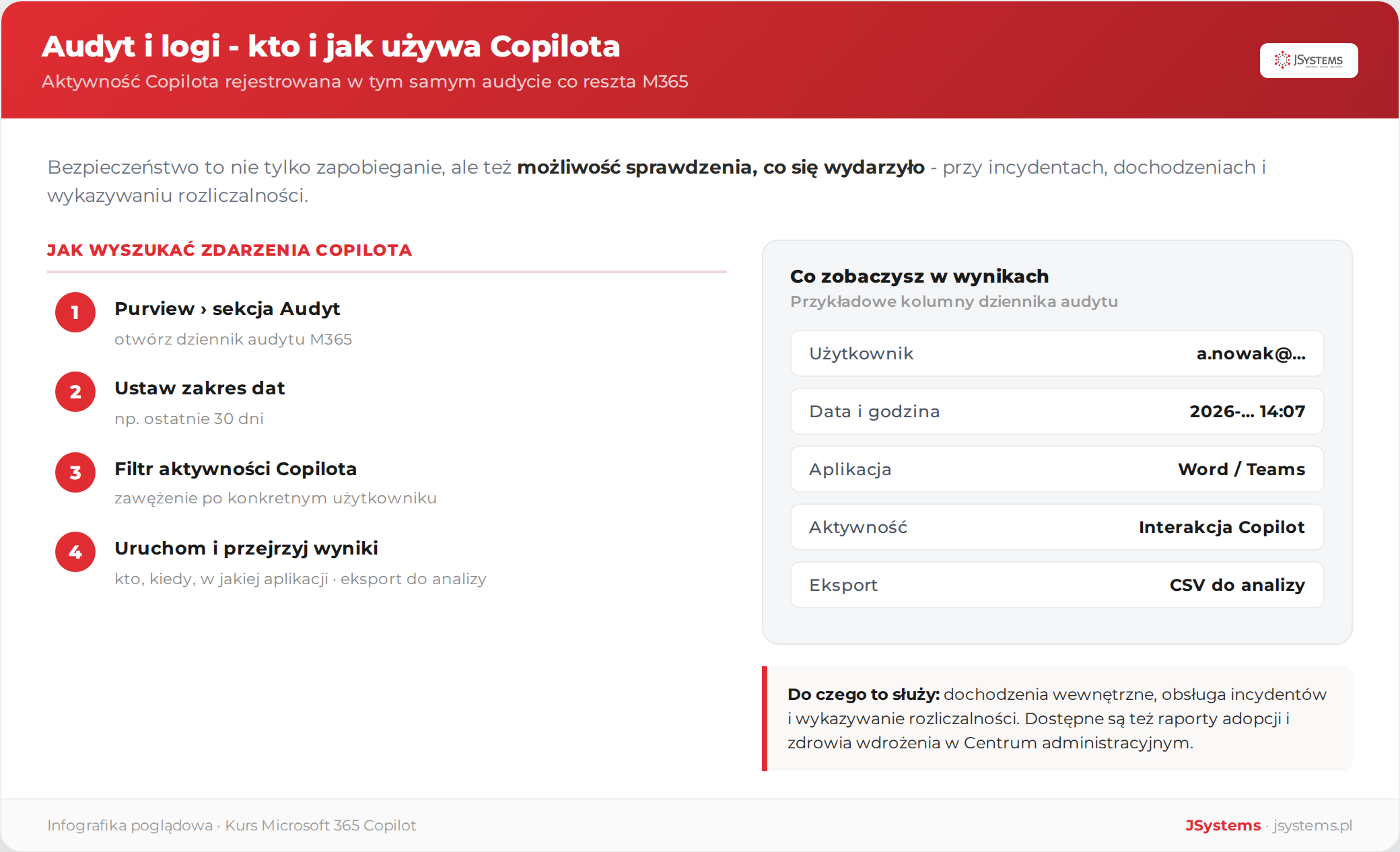
Task: Click the value 'Word / Teams'
Action: tap(1241, 470)
